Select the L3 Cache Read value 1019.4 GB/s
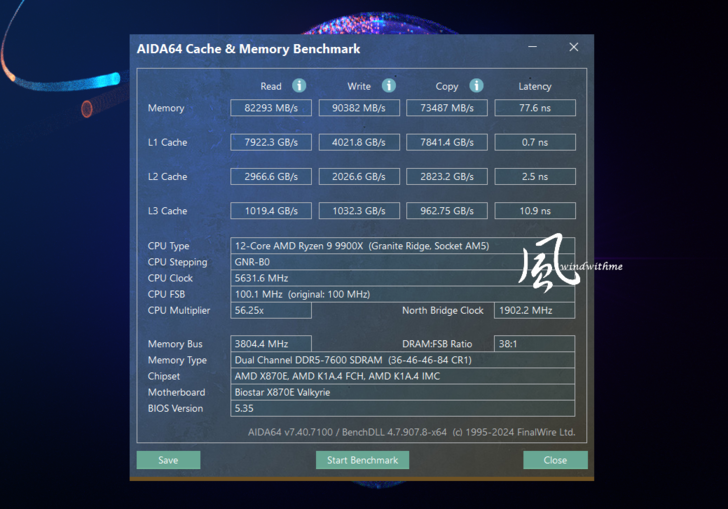The width and height of the screenshot is (728, 509). (x=271, y=211)
